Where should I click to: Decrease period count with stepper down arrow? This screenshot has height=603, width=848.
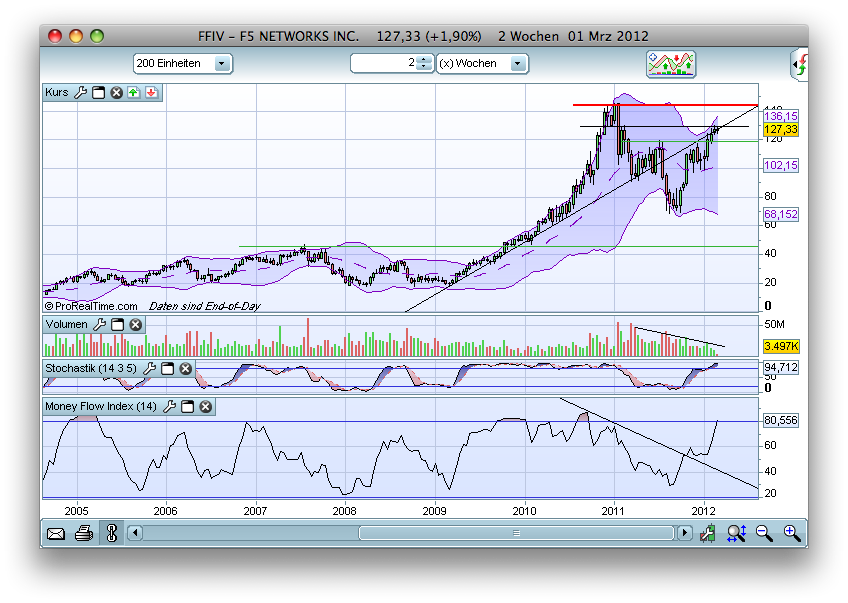pyautogui.click(x=425, y=68)
